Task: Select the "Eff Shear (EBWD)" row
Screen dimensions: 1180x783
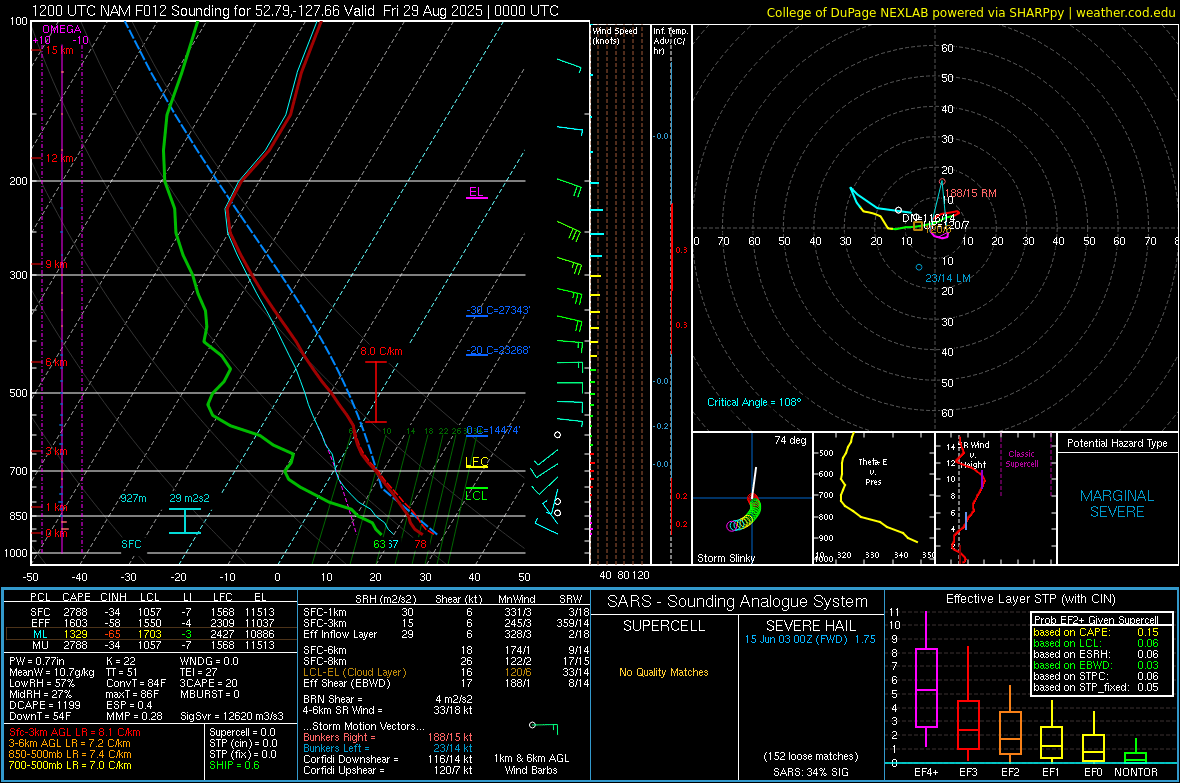Action: (x=446, y=683)
